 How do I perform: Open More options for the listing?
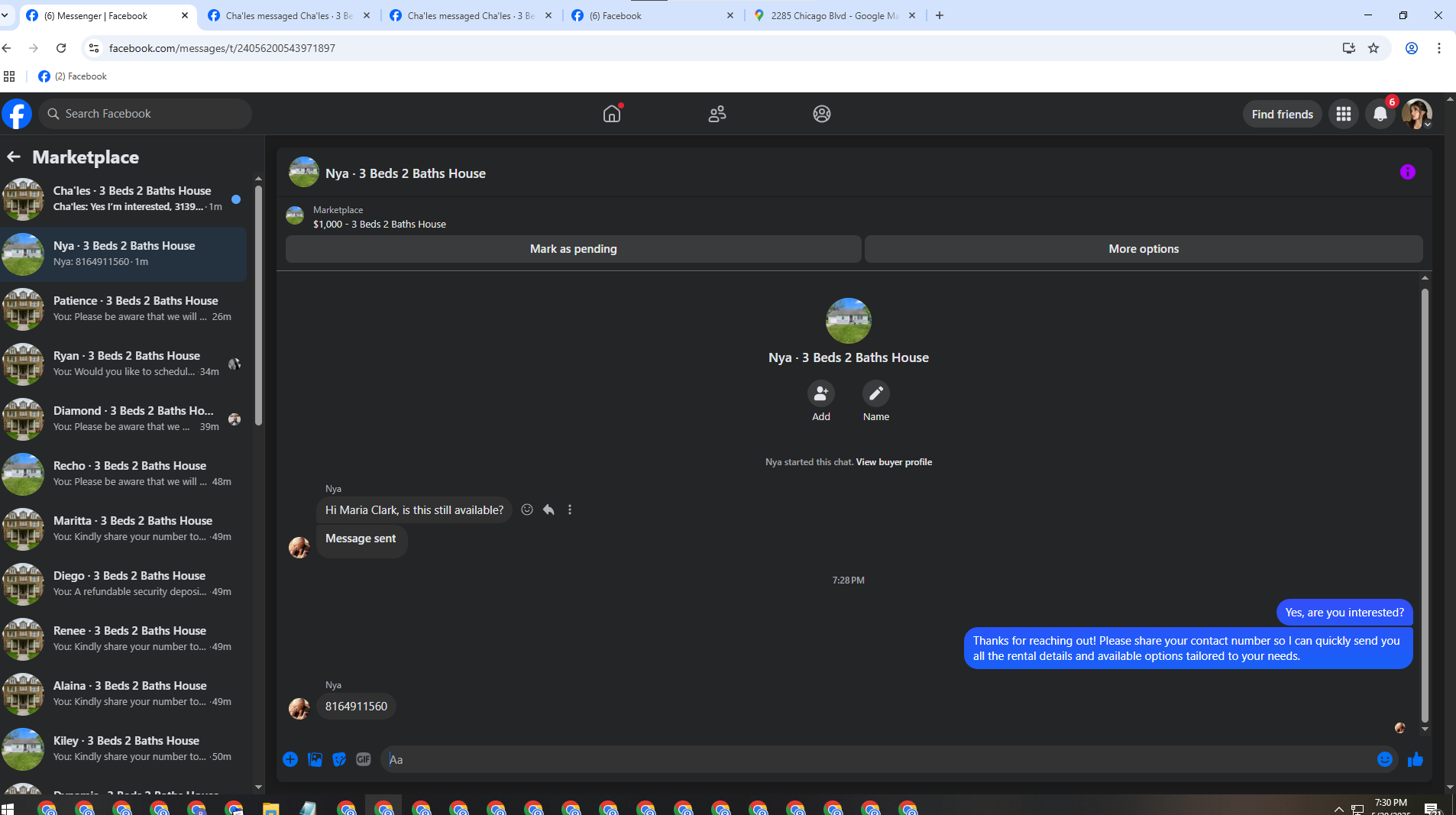coord(1144,249)
